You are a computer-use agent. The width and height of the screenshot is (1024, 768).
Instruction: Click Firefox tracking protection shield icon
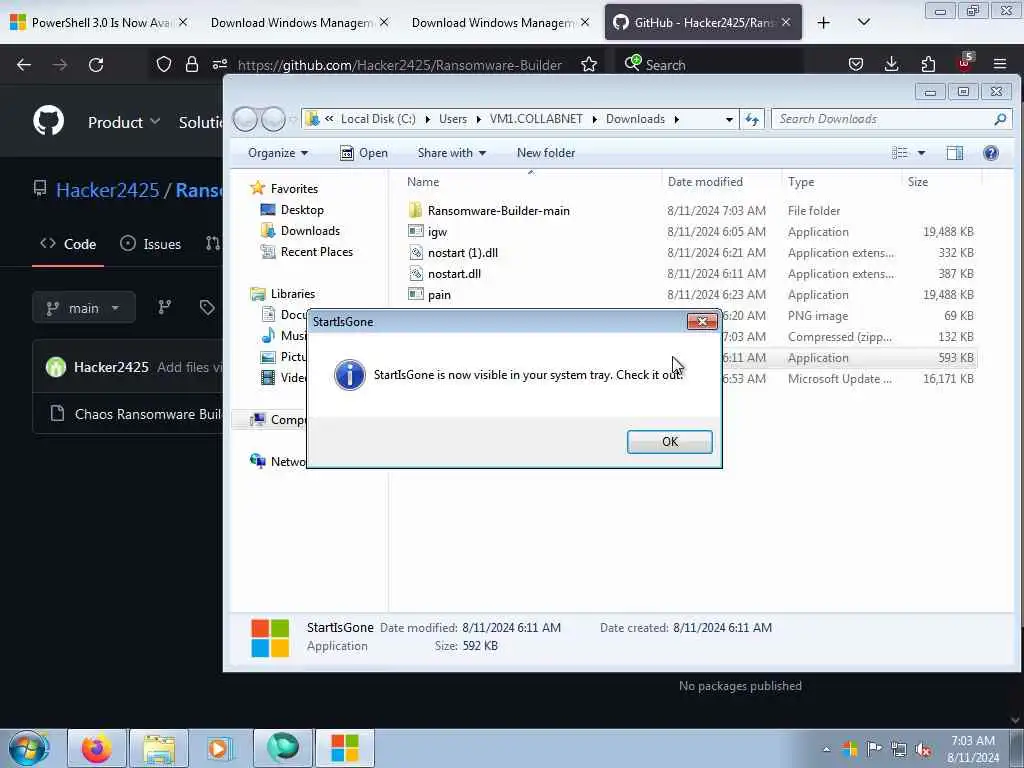[163, 65]
